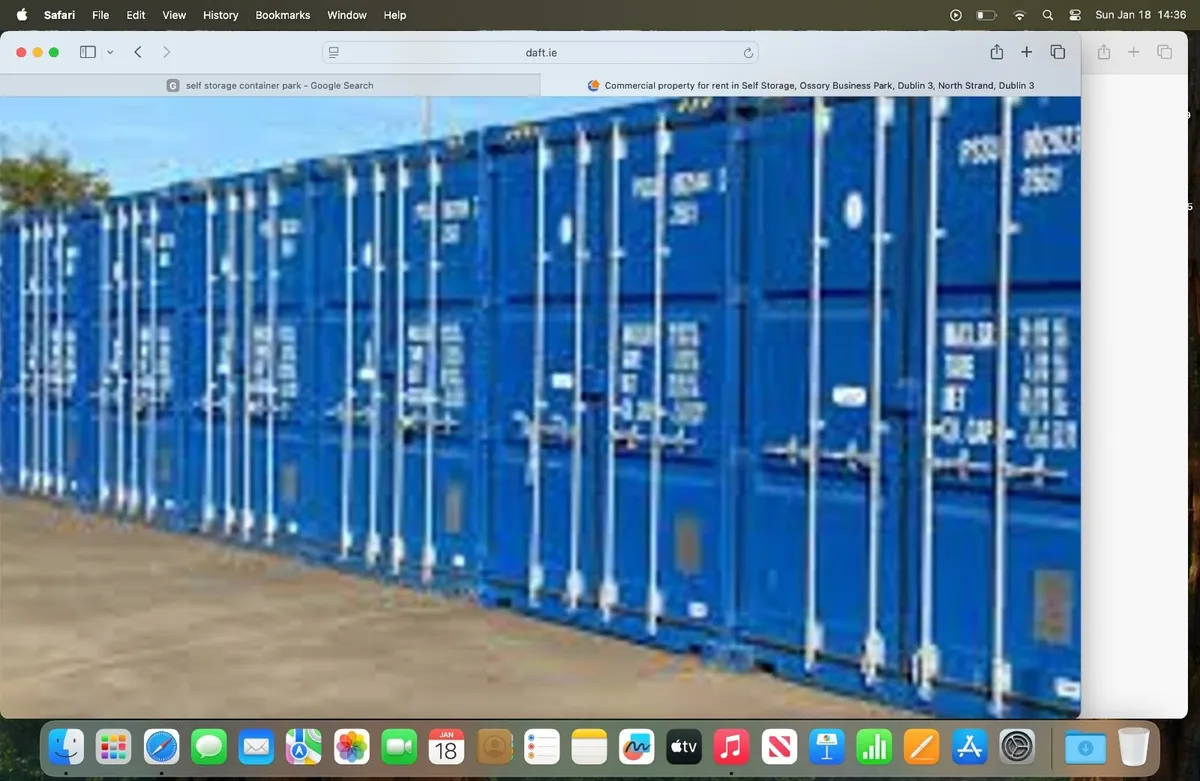This screenshot has height=781, width=1200.
Task: Open the History menu
Action: [x=220, y=15]
